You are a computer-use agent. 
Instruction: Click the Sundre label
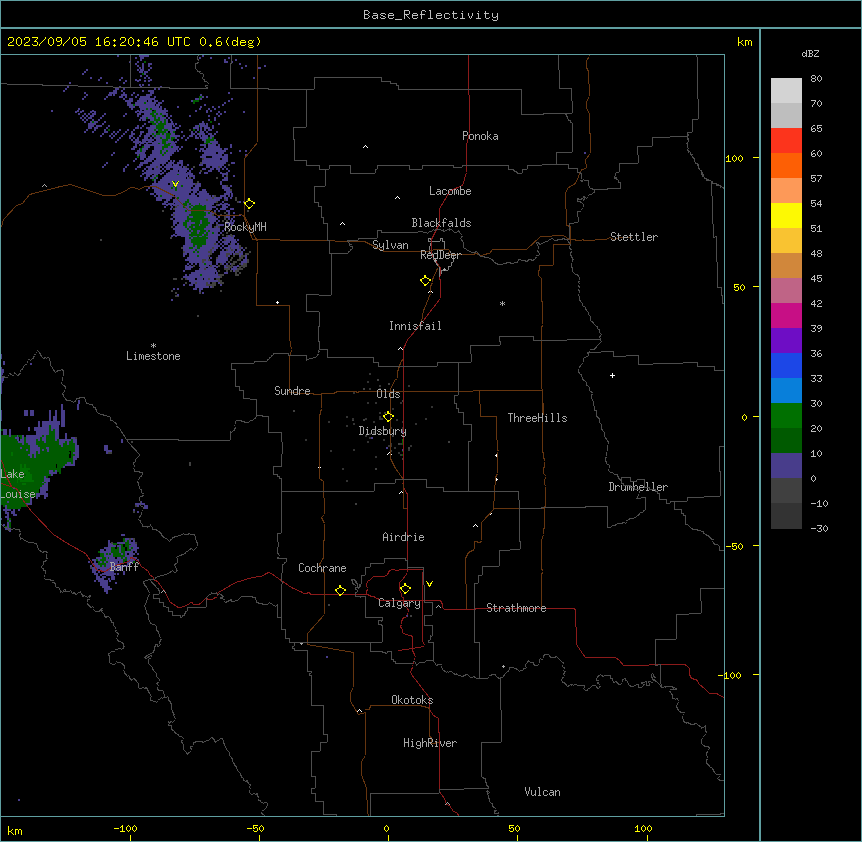pyautogui.click(x=292, y=391)
